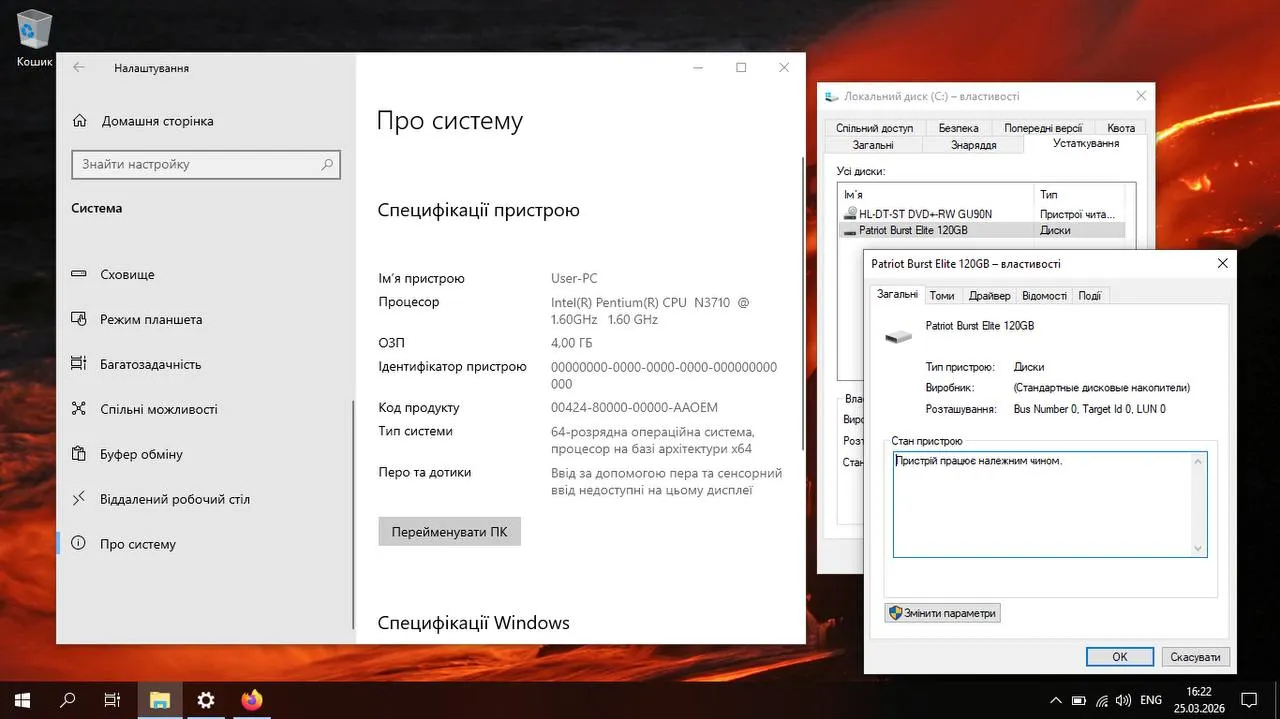The height and width of the screenshot is (719, 1280).
Task: Select the Hardware tab in Local Disk properties
Action: [x=1086, y=143]
